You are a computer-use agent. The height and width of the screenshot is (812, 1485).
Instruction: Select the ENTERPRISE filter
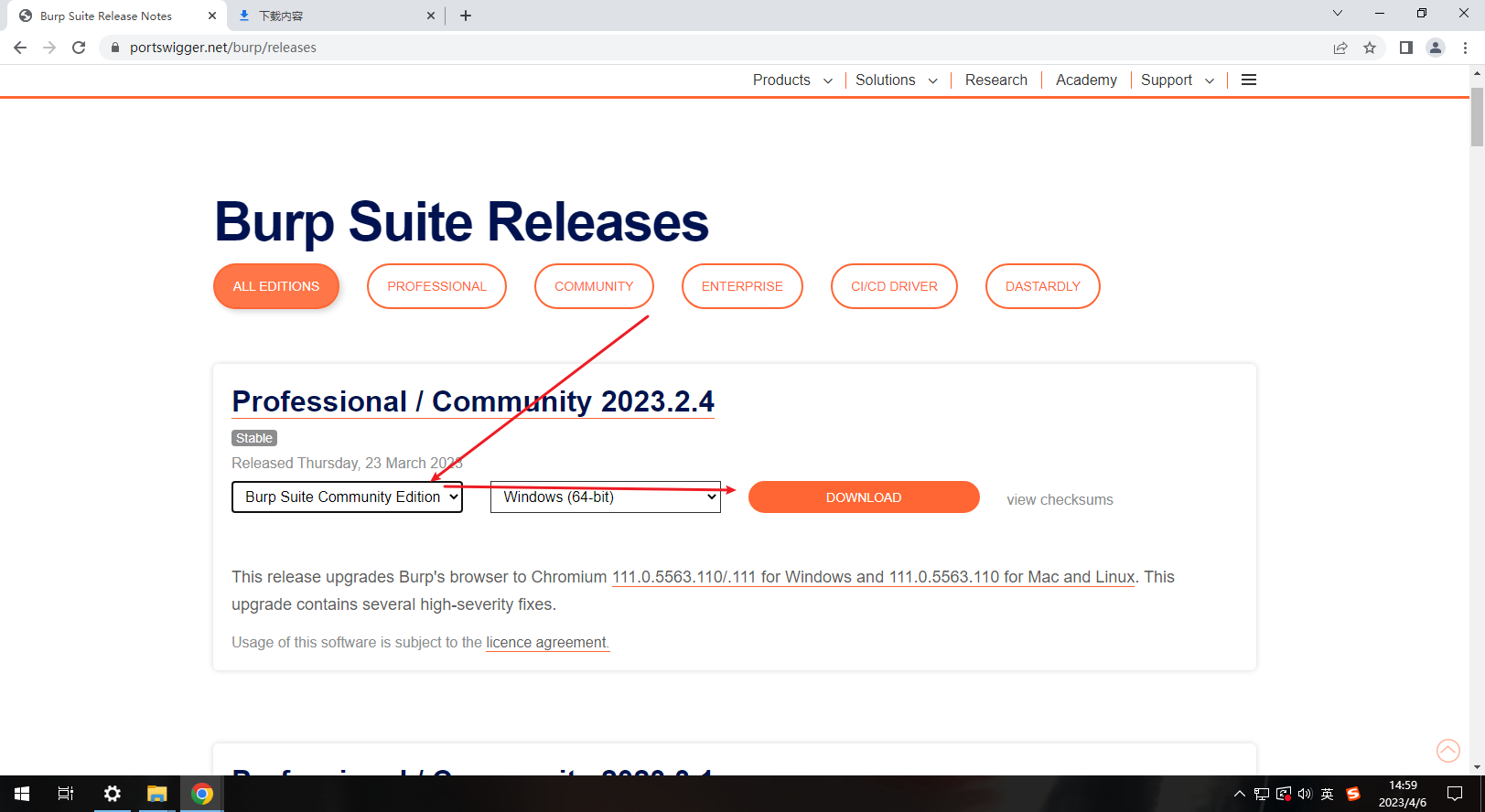pyautogui.click(x=742, y=286)
